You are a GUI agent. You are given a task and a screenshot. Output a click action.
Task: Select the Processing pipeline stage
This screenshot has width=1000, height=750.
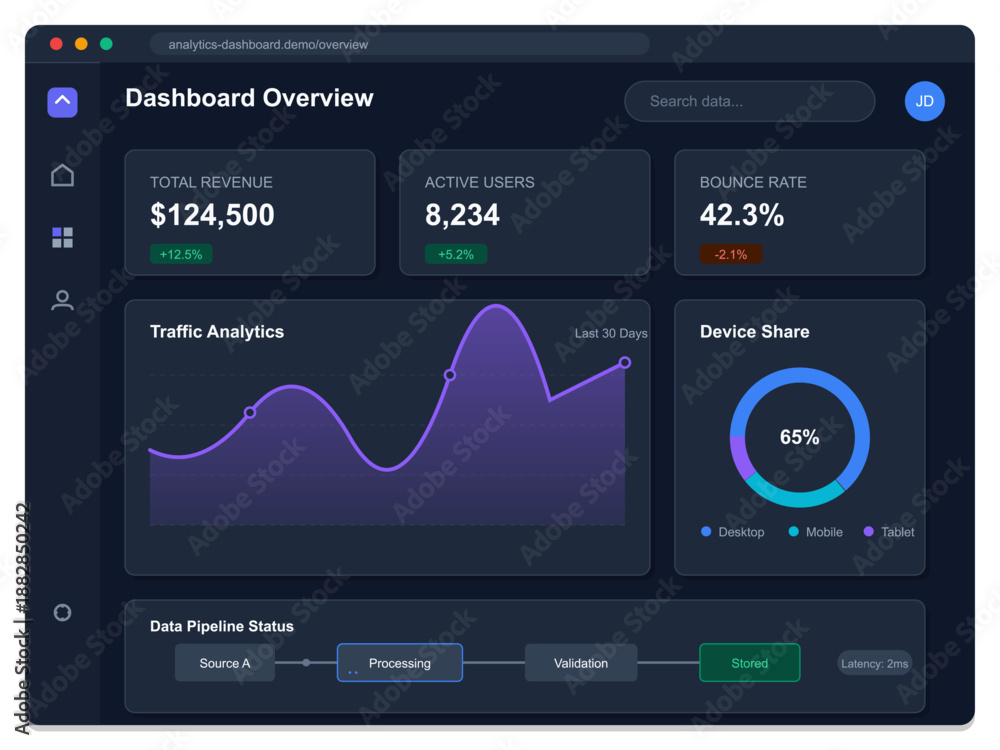(x=400, y=663)
